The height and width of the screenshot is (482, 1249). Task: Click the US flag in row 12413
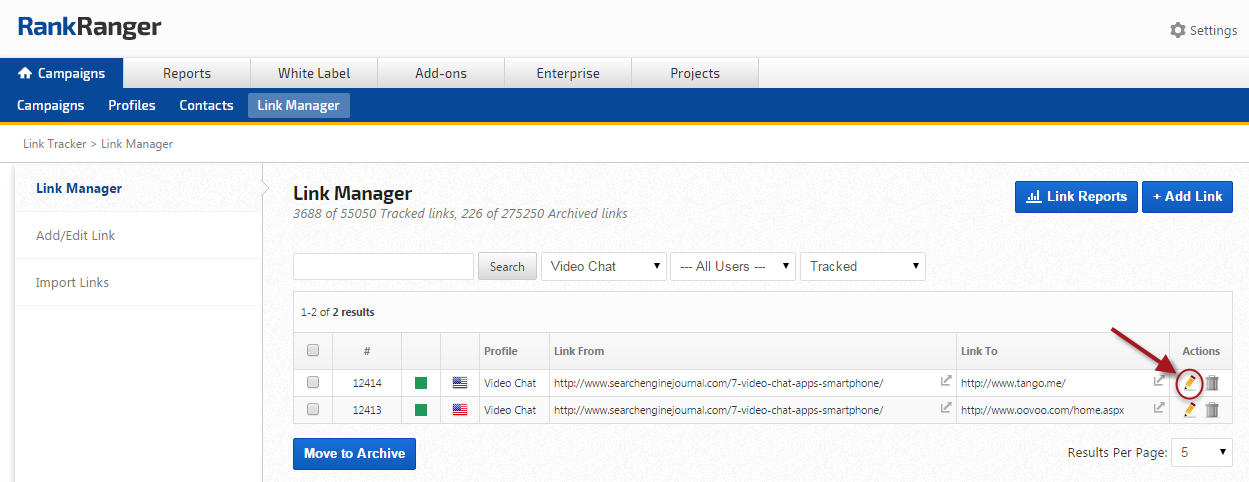click(460, 410)
